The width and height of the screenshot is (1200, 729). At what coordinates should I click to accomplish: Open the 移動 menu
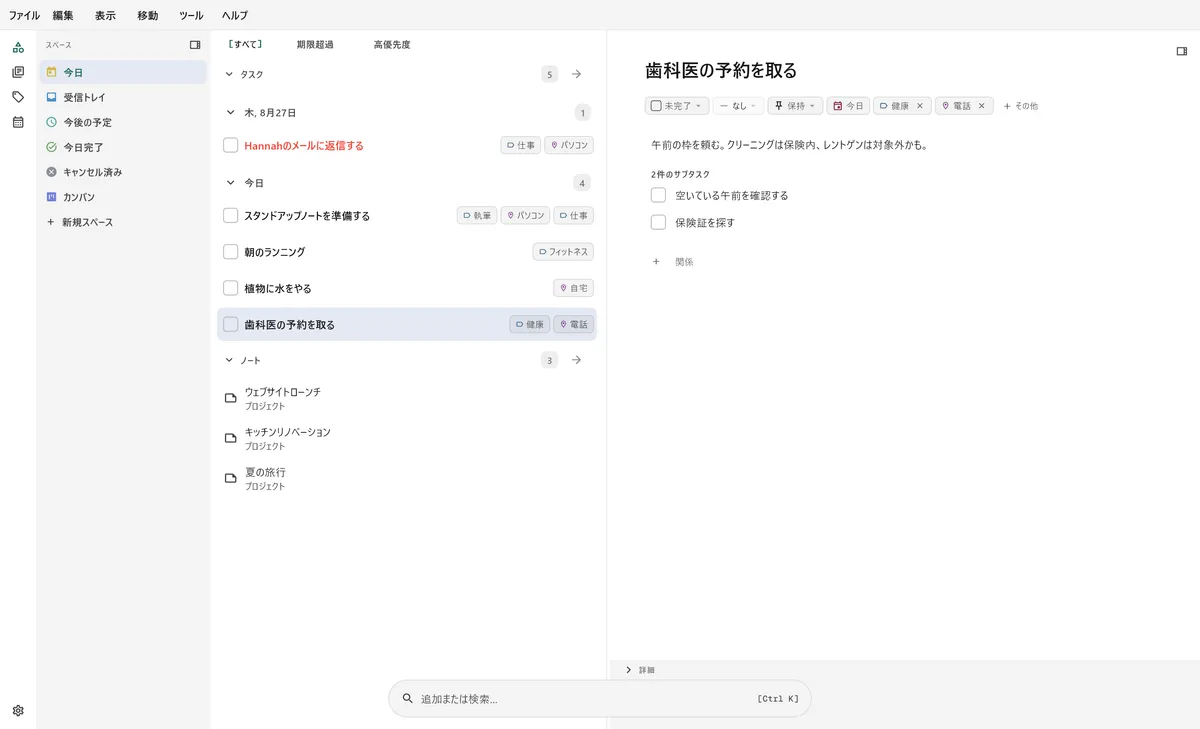click(147, 15)
